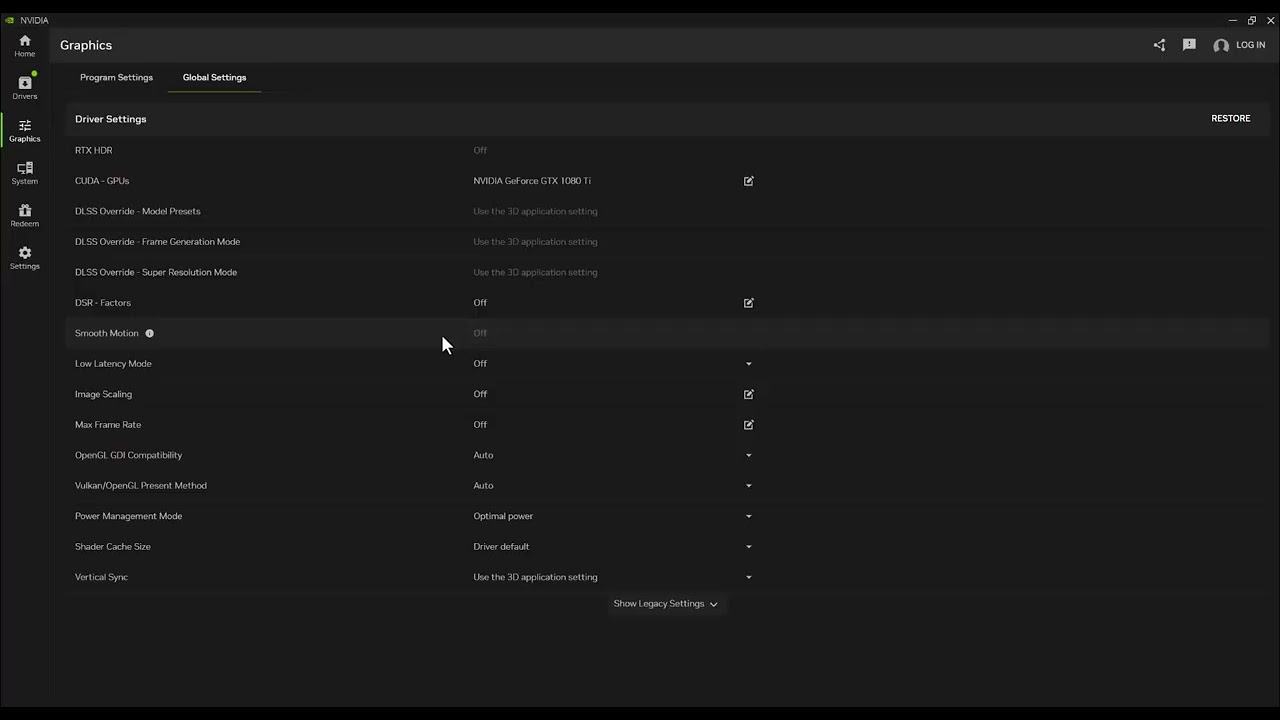Click the NVIDIA GeForce GTX 1080 Ti value
Image resolution: width=1280 pixels, height=720 pixels.
[x=532, y=181]
